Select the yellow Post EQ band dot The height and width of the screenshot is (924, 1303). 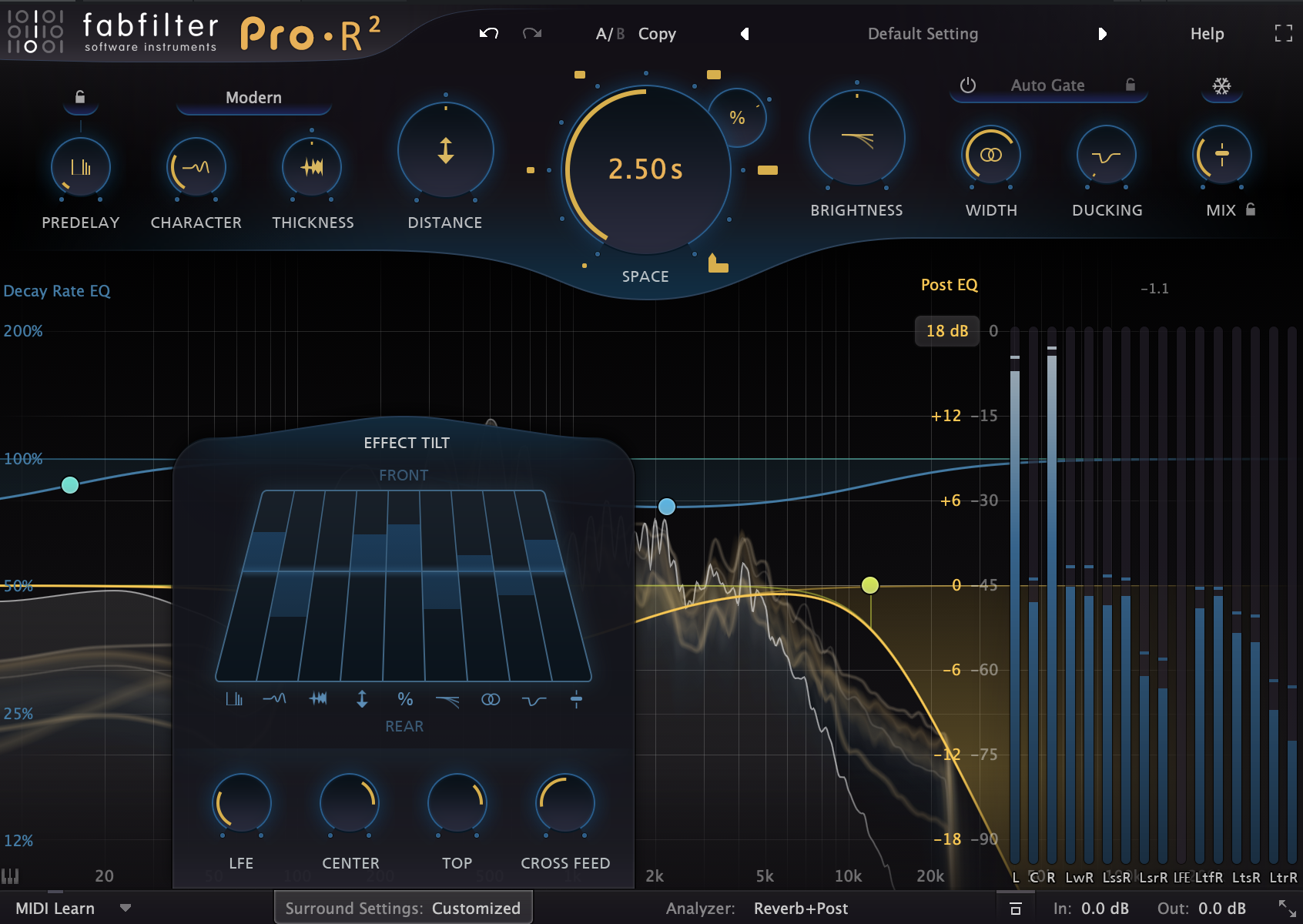(870, 585)
